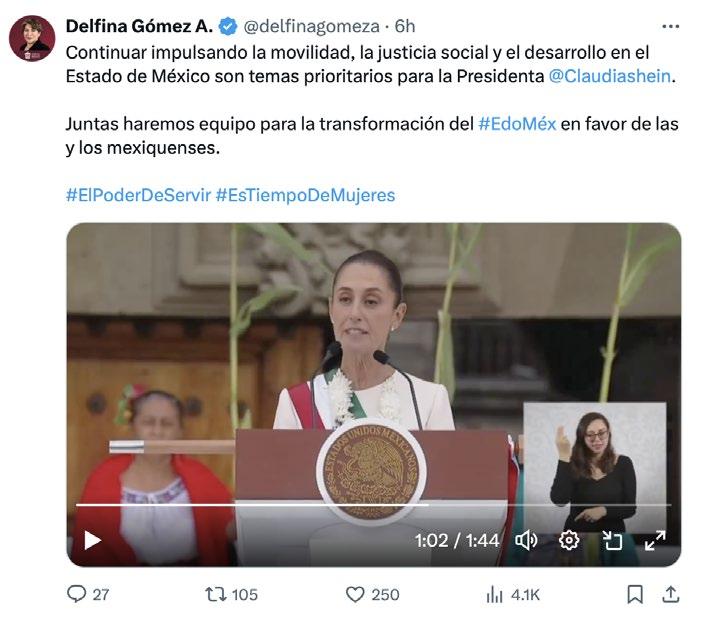
Task: Seek on the video progress bar
Action: [x=374, y=505]
